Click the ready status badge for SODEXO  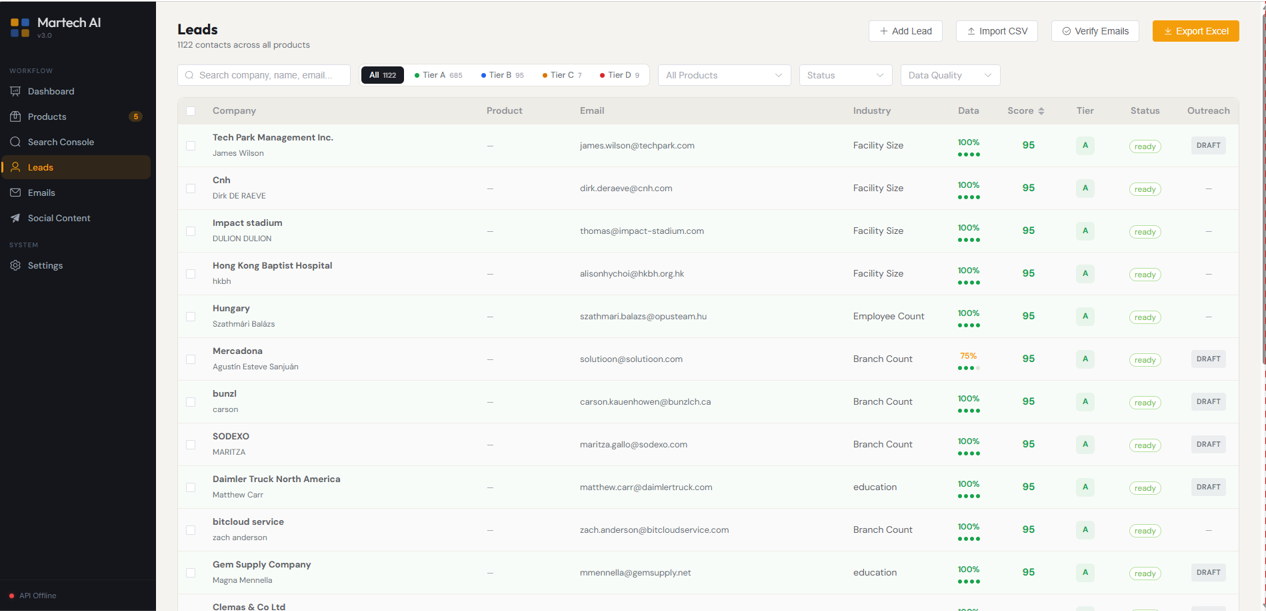pos(1145,445)
